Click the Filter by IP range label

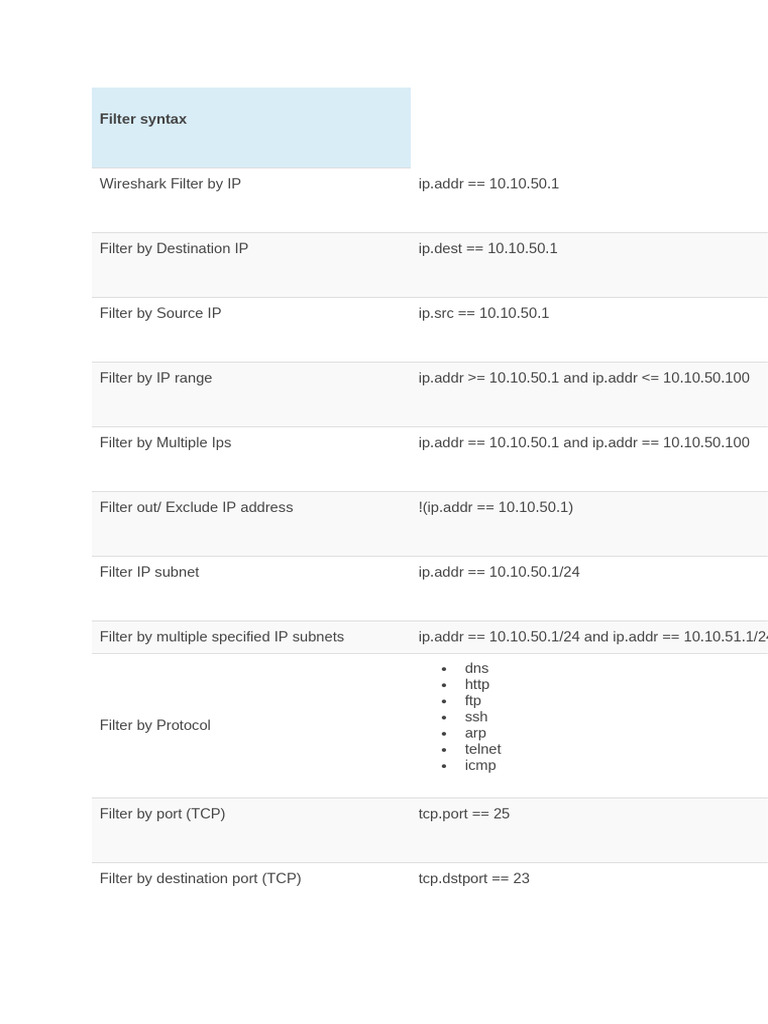(156, 378)
